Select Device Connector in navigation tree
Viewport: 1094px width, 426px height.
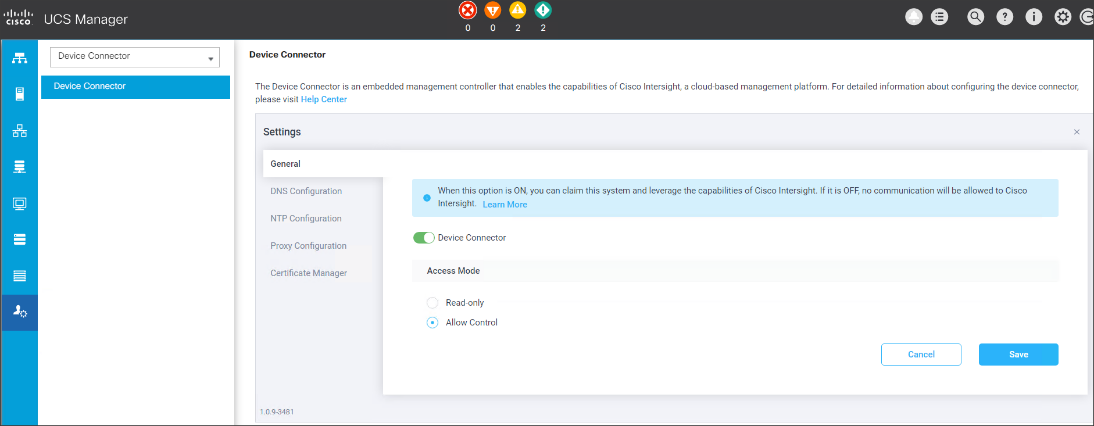[x=135, y=86]
